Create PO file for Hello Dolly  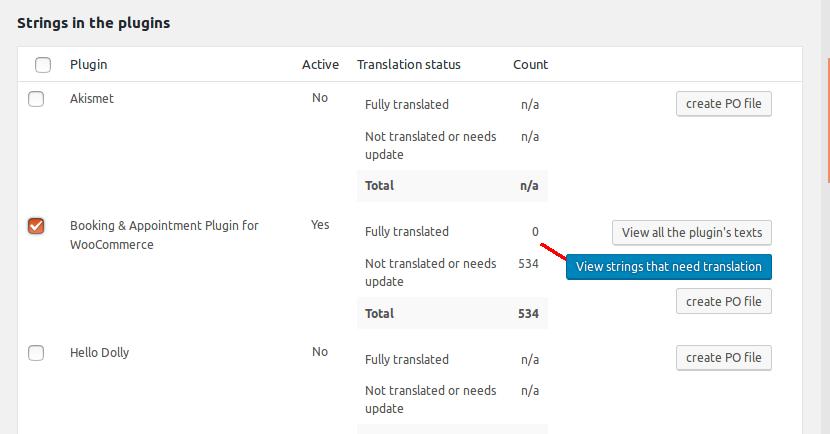pos(724,357)
